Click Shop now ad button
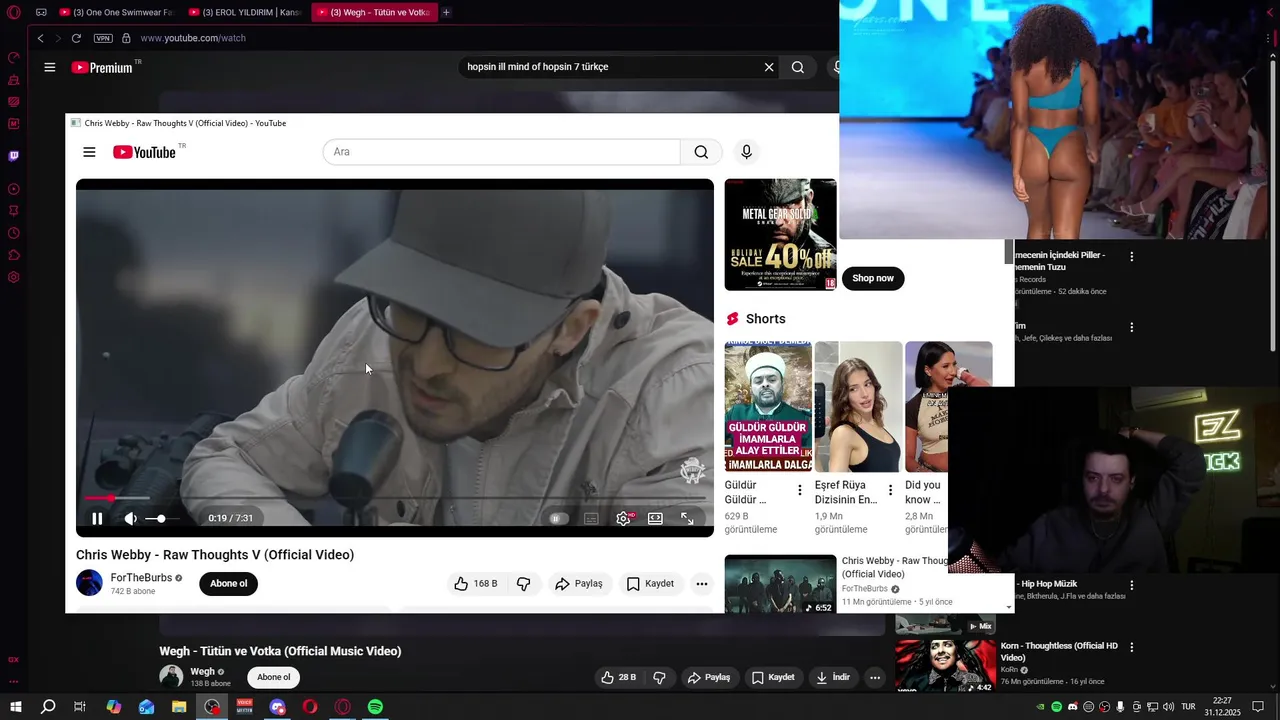Viewport: 1280px width, 720px height. (873, 278)
